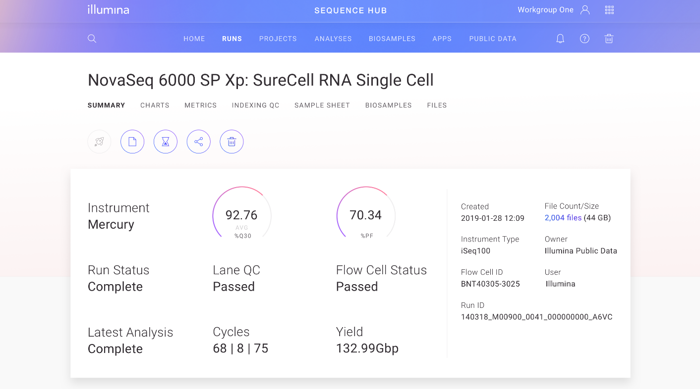Click the document file icon button
The width and height of the screenshot is (700, 389).
click(x=132, y=142)
